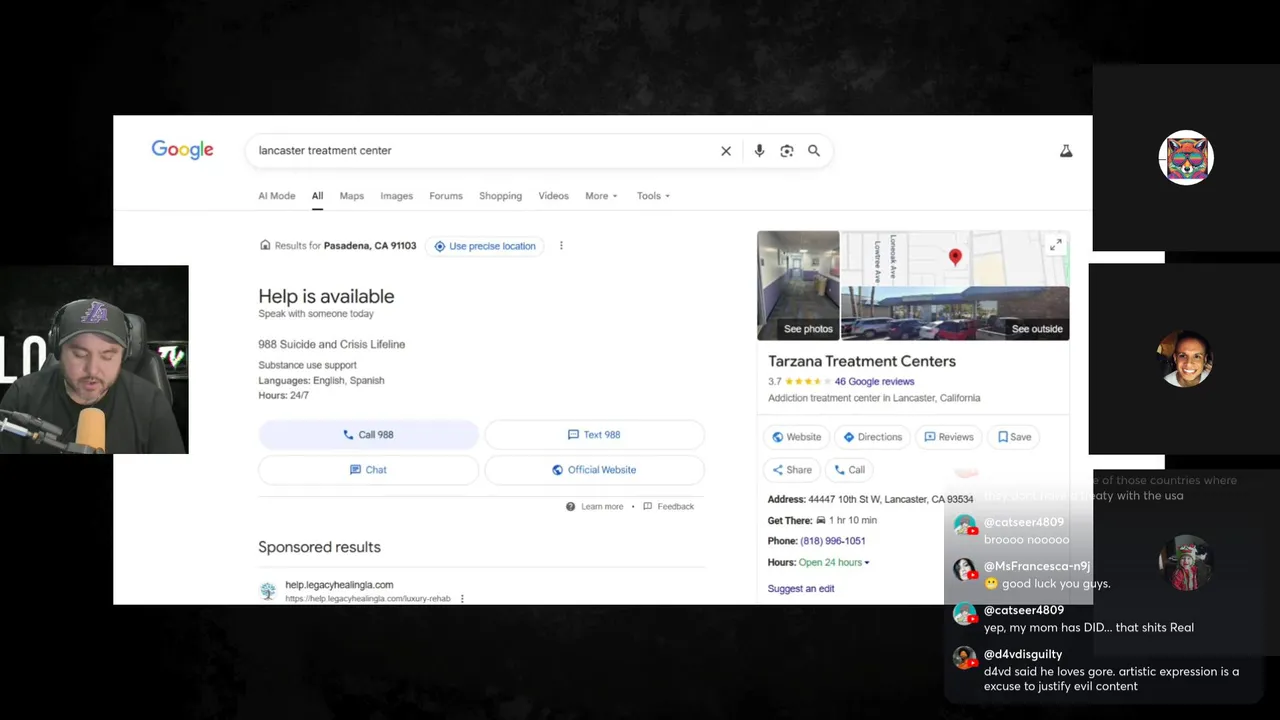Click the address 44447 10th St W text

(891, 499)
